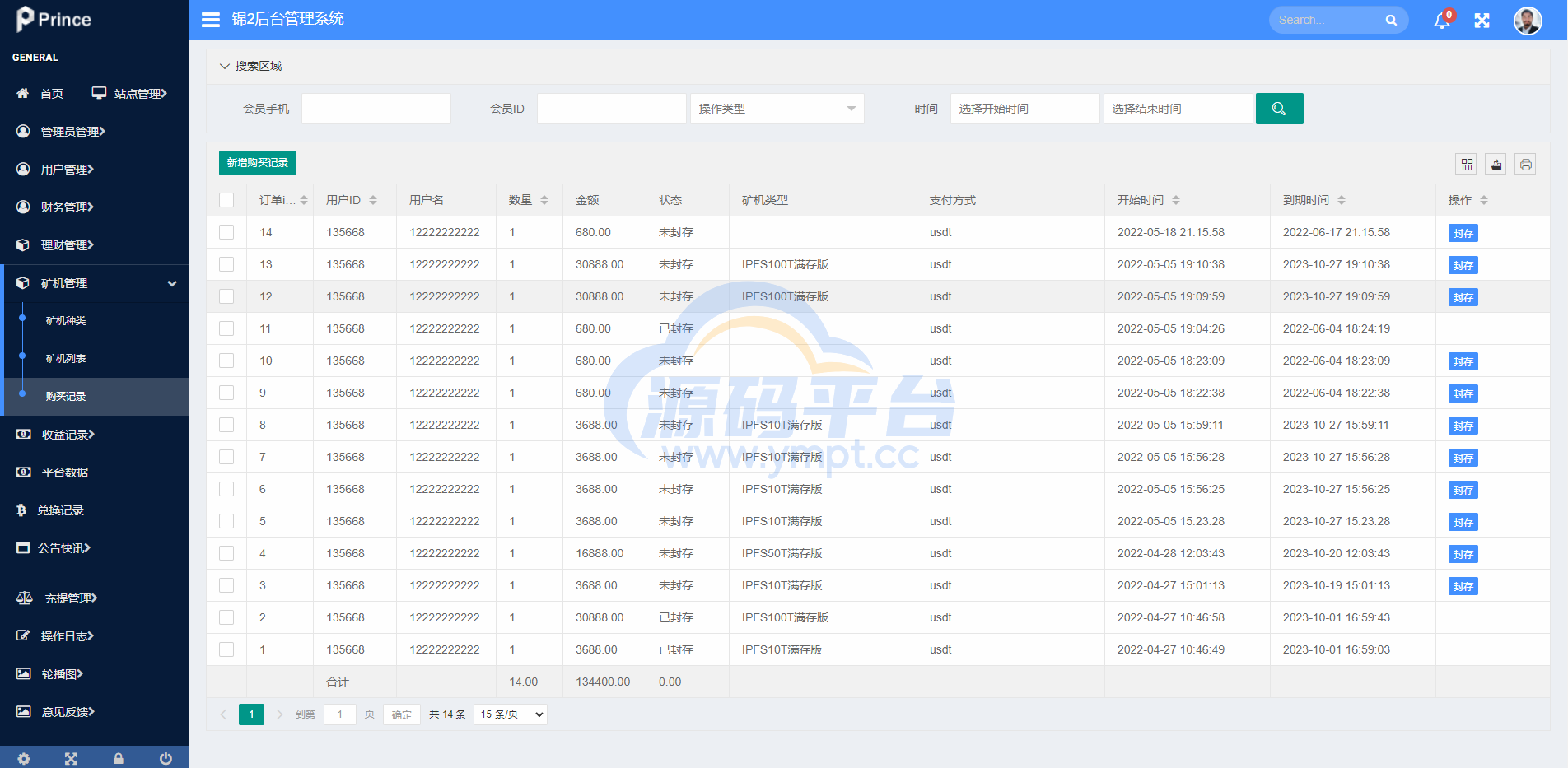Click the 会员手机 input field
Screen dimensions: 1568x768
(376, 109)
